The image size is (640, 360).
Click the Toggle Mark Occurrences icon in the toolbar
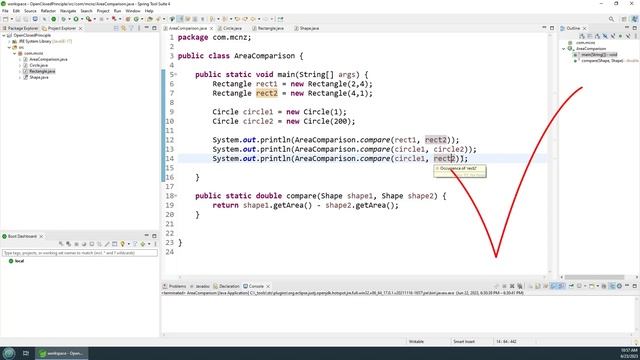tap(180, 19)
